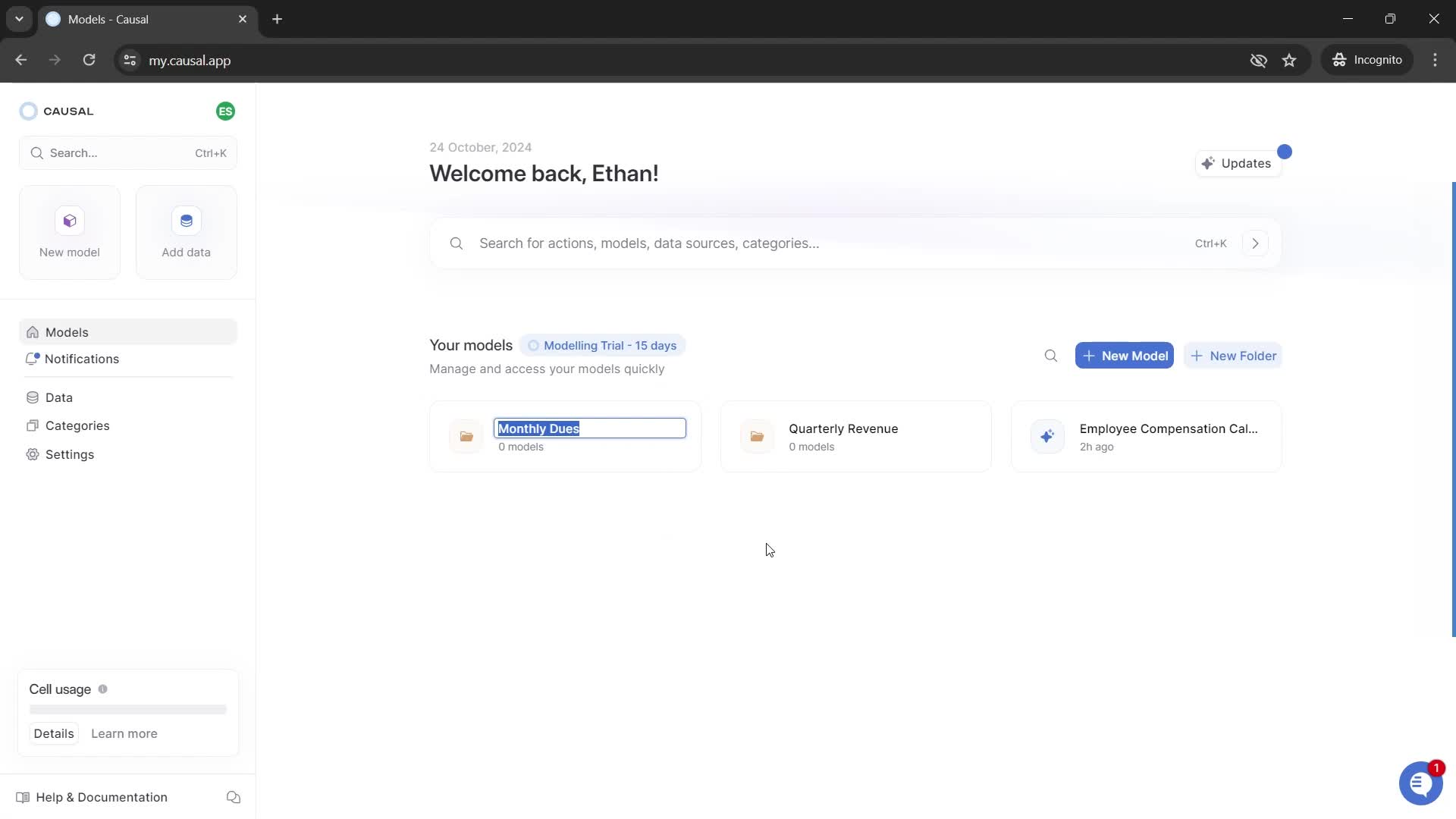The width and height of the screenshot is (1456, 819).
Task: Click the Learn more link
Action: coord(124,733)
